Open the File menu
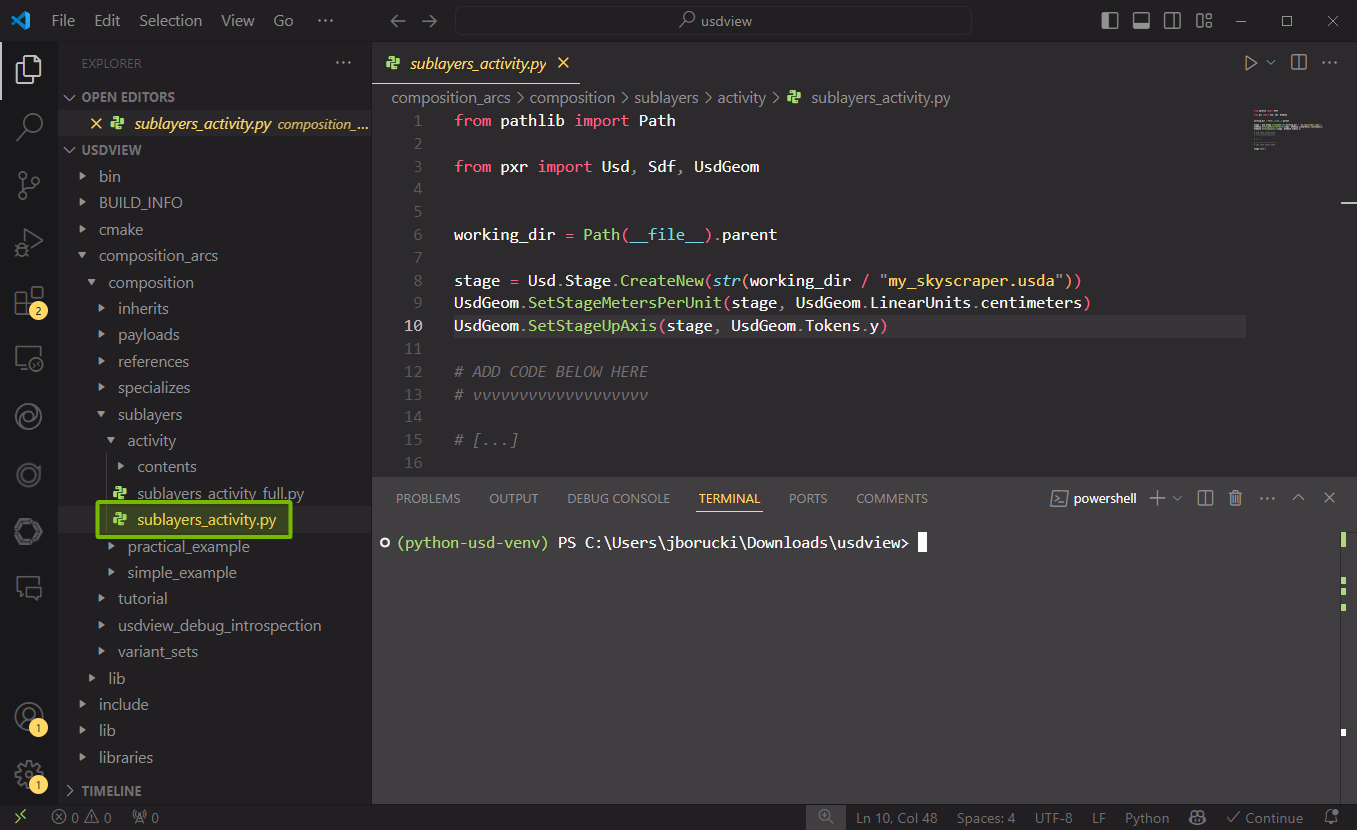Image resolution: width=1357 pixels, height=830 pixels. [63, 20]
